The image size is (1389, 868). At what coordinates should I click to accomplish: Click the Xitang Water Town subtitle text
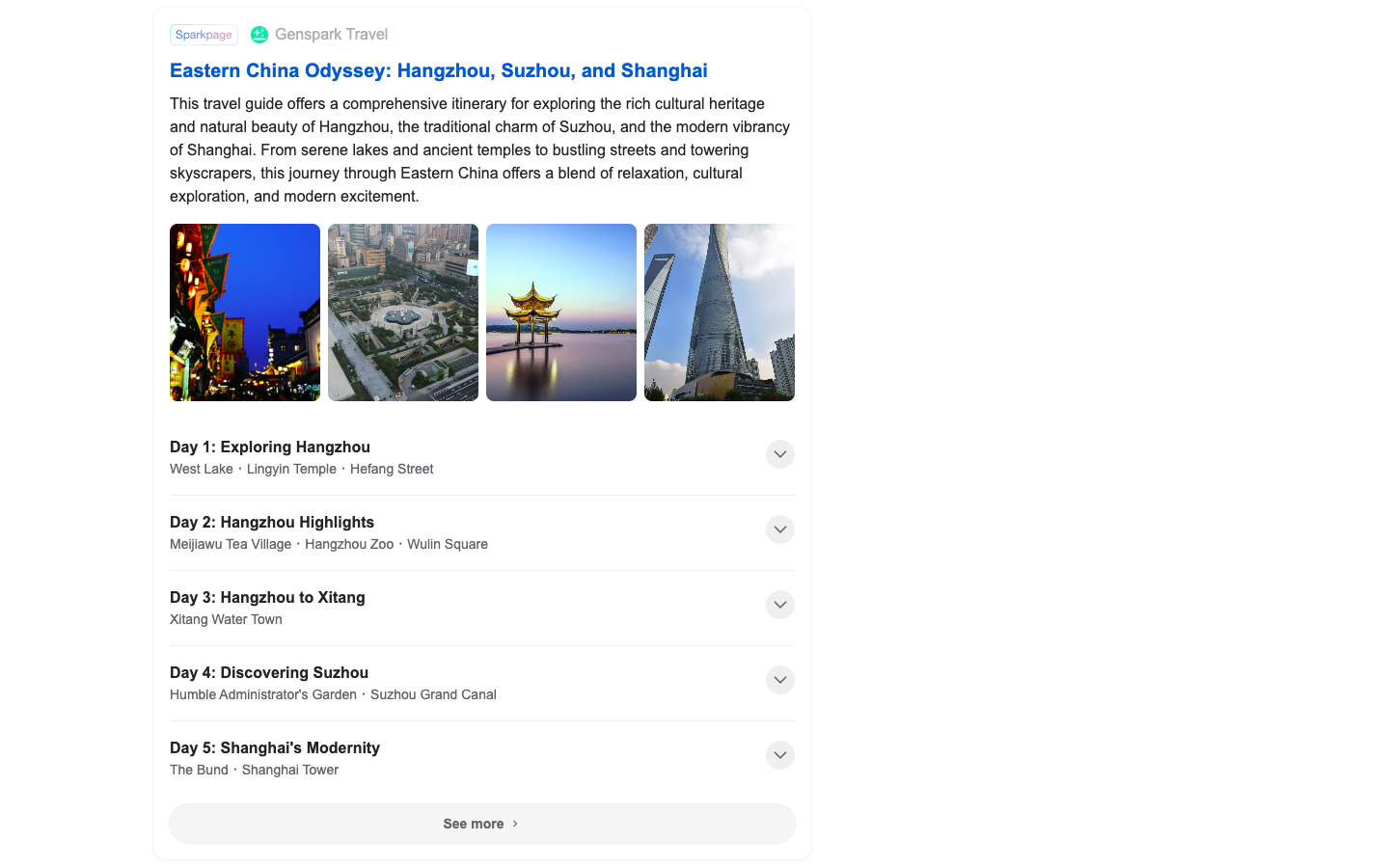coord(226,619)
